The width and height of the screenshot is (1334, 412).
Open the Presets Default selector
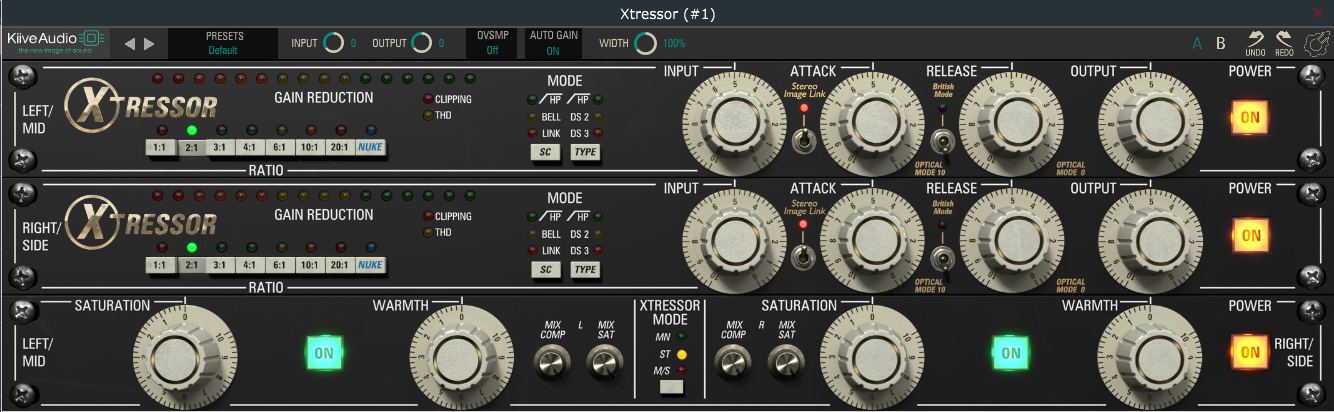[x=225, y=43]
